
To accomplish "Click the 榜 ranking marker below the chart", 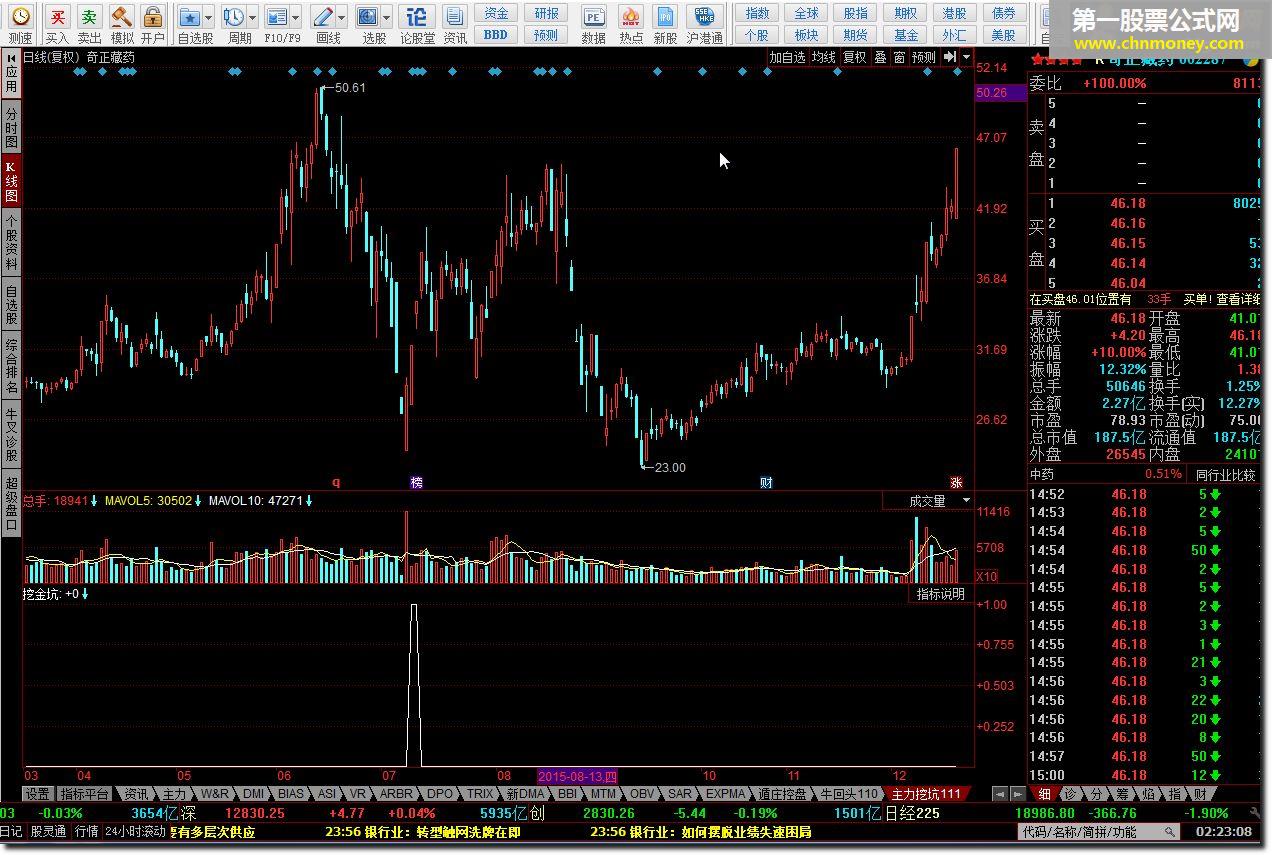I will pyautogui.click(x=417, y=483).
